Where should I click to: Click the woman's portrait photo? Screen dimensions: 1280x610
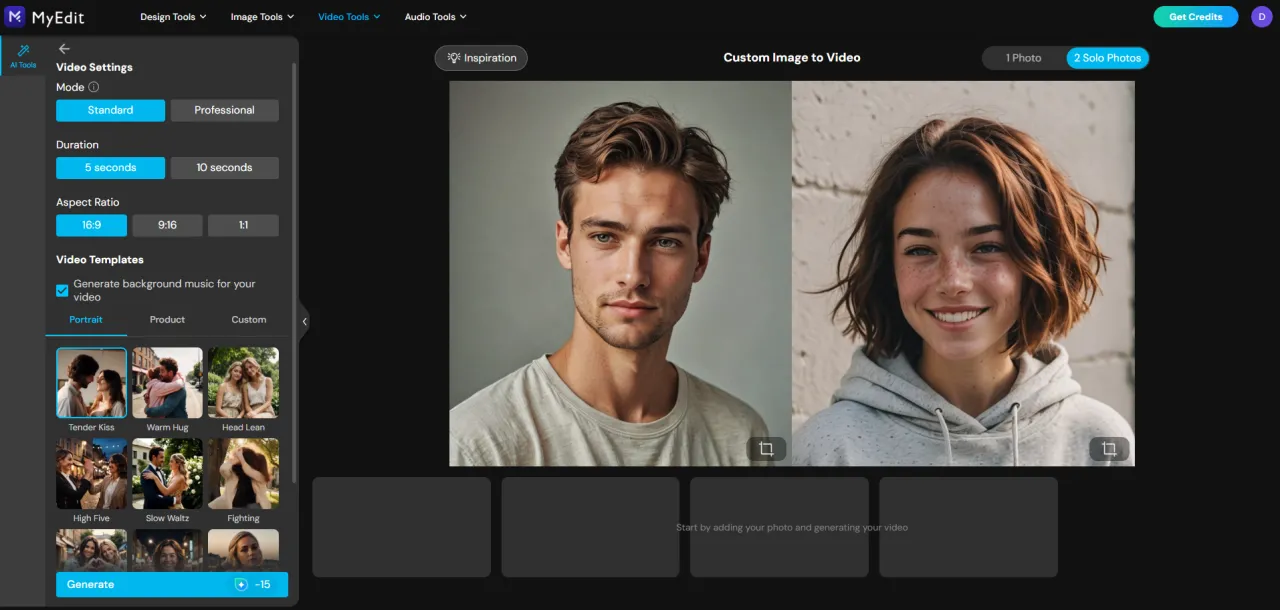pyautogui.click(x=963, y=273)
